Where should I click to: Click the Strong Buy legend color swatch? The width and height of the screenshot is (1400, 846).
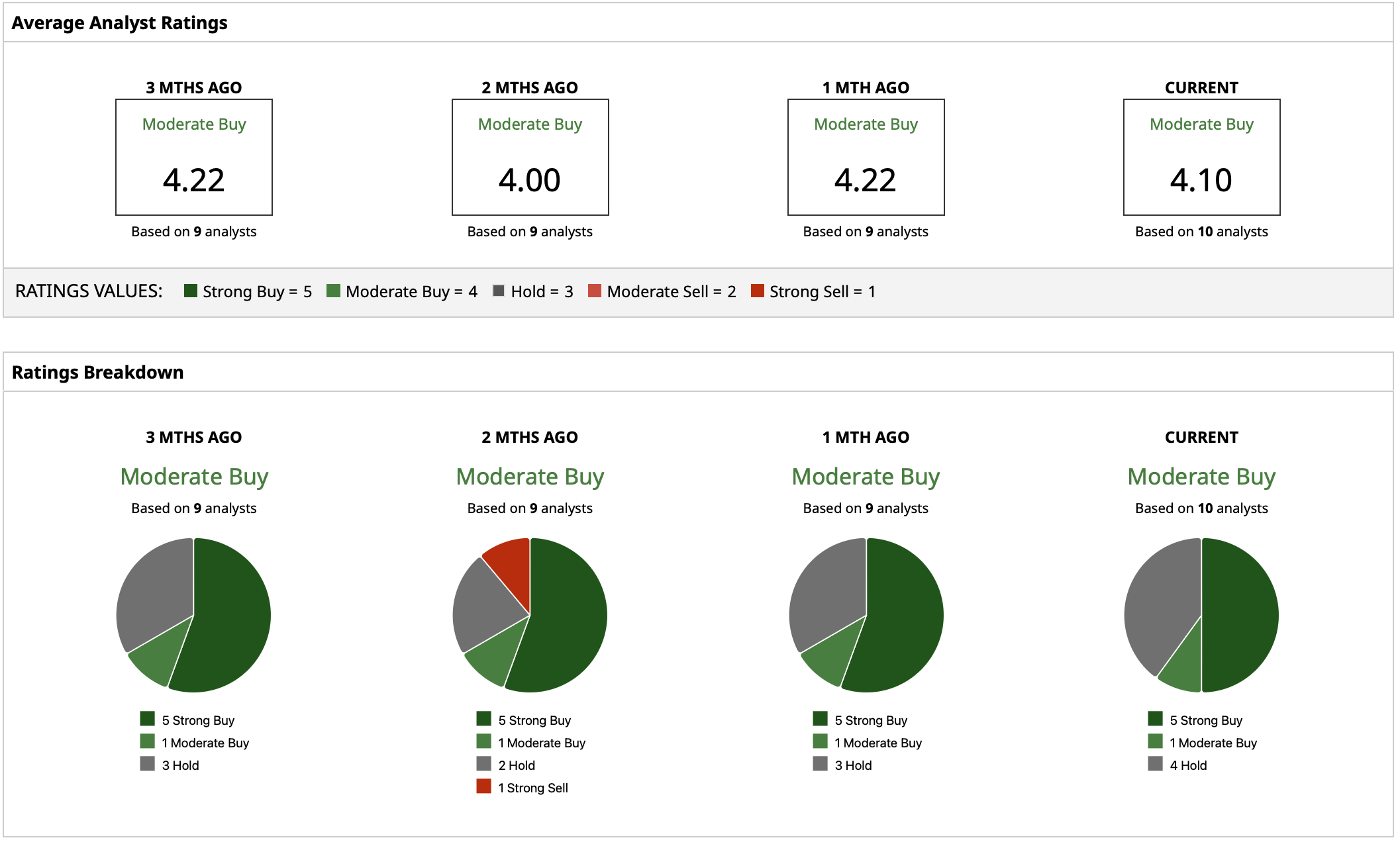click(x=191, y=291)
